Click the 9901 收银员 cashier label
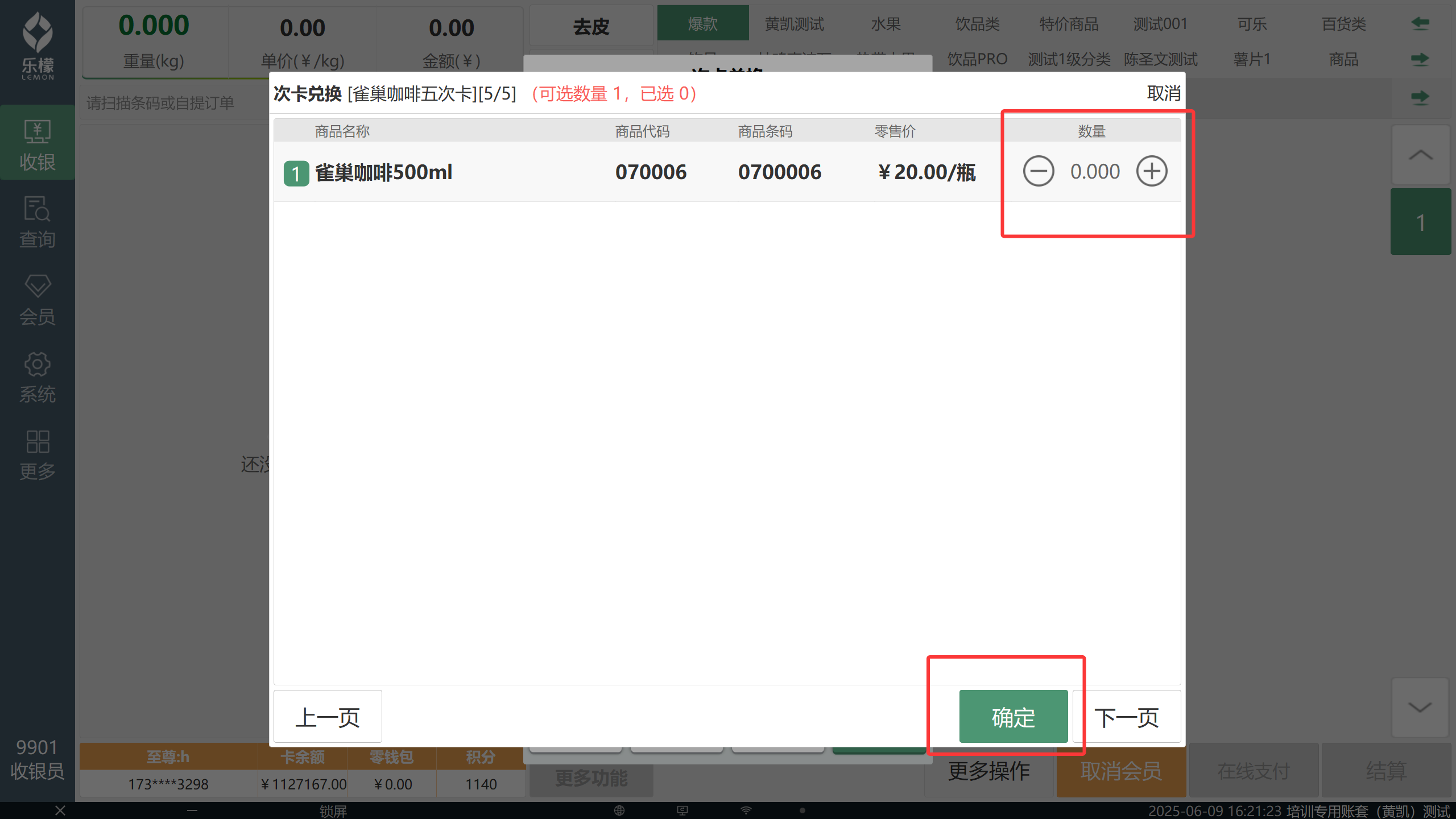The width and height of the screenshot is (1456, 819). [38, 759]
